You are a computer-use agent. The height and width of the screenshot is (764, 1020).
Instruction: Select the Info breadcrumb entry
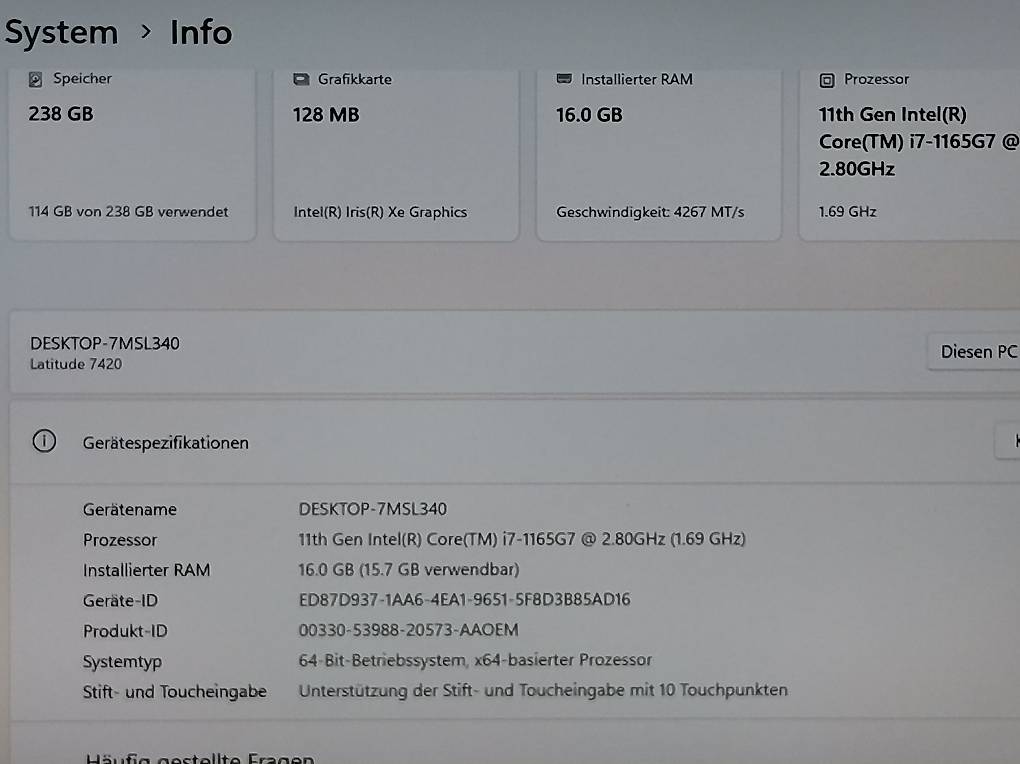coord(199,32)
